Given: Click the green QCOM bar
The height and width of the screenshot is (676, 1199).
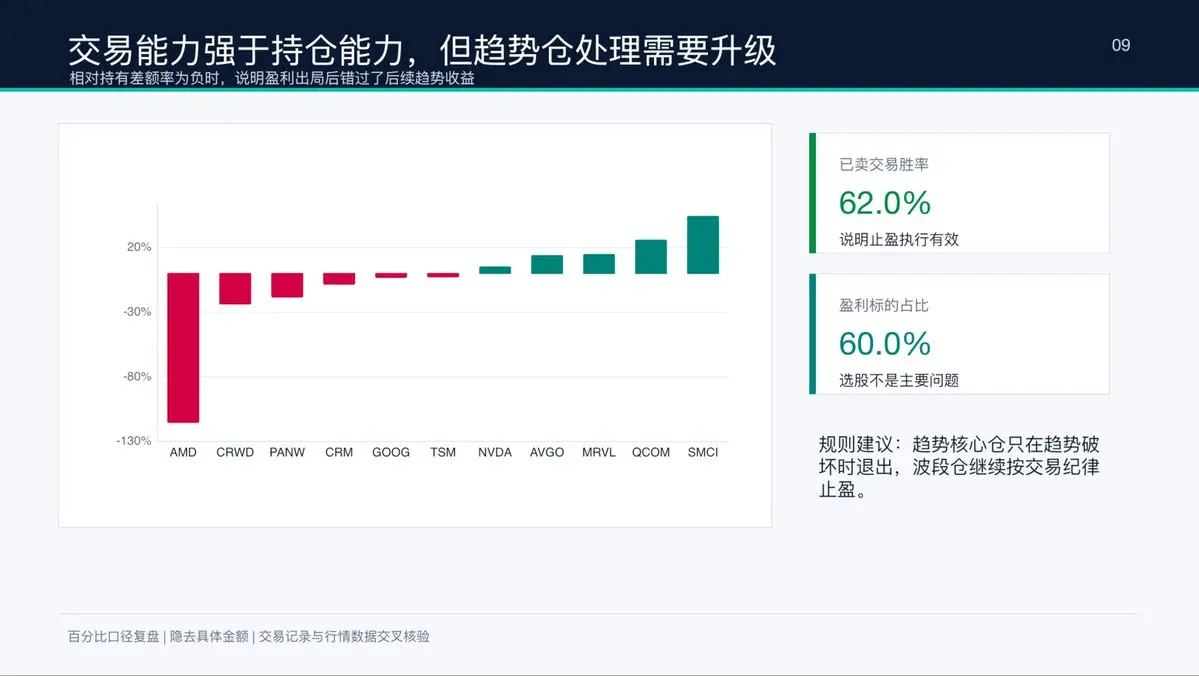Looking at the screenshot, I should point(651,256).
